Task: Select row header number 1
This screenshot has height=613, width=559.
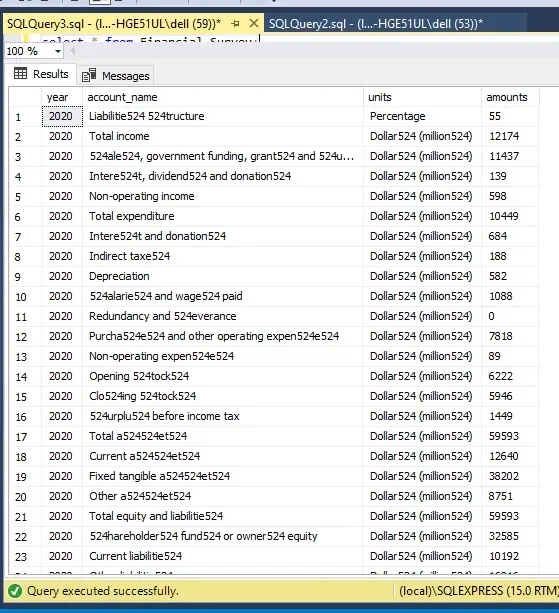Action: pyautogui.click(x=25, y=117)
